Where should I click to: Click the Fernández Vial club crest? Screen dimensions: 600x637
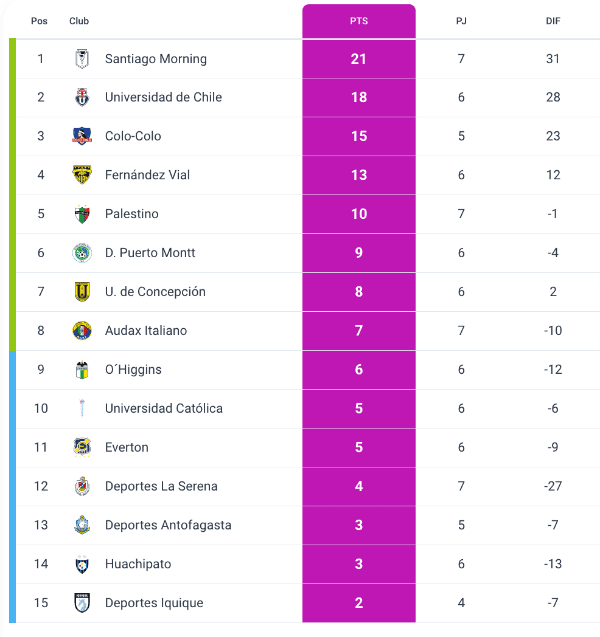pos(82,175)
